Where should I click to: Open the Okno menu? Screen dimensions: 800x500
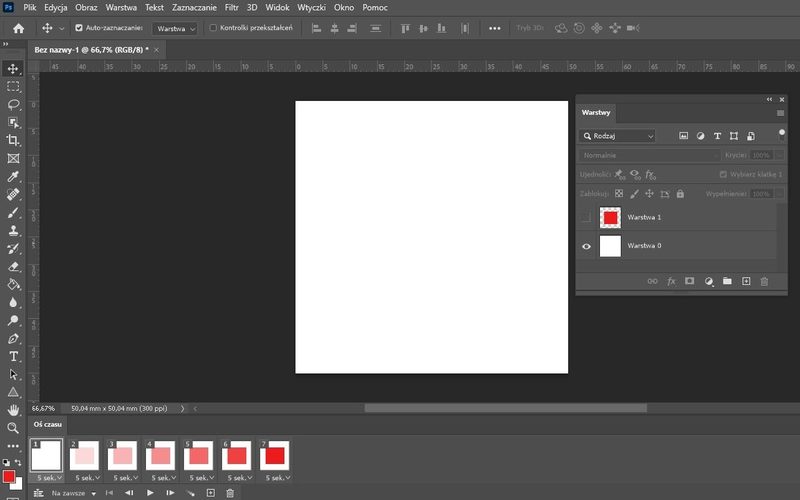344,8
